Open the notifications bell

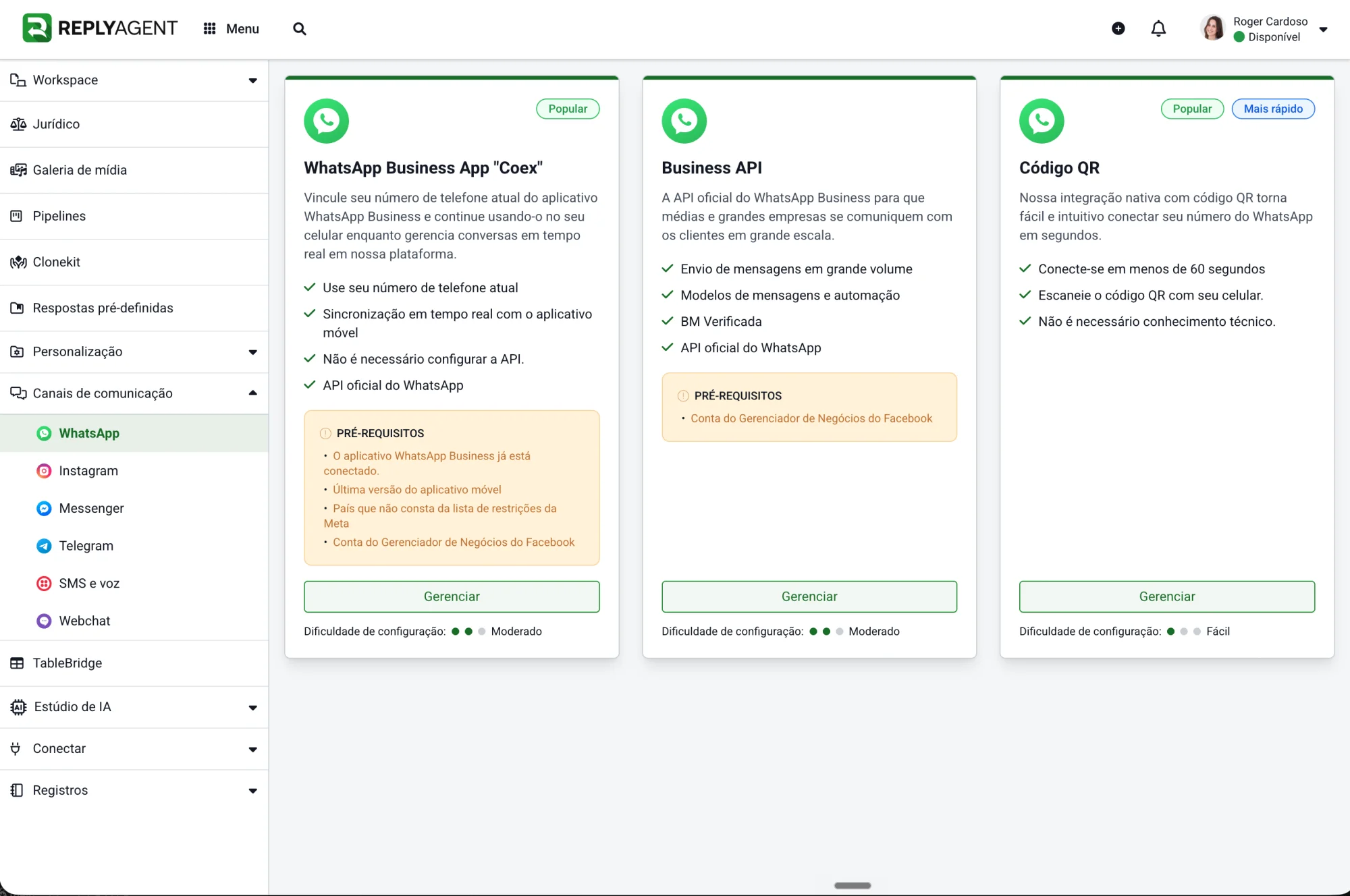[1158, 28]
